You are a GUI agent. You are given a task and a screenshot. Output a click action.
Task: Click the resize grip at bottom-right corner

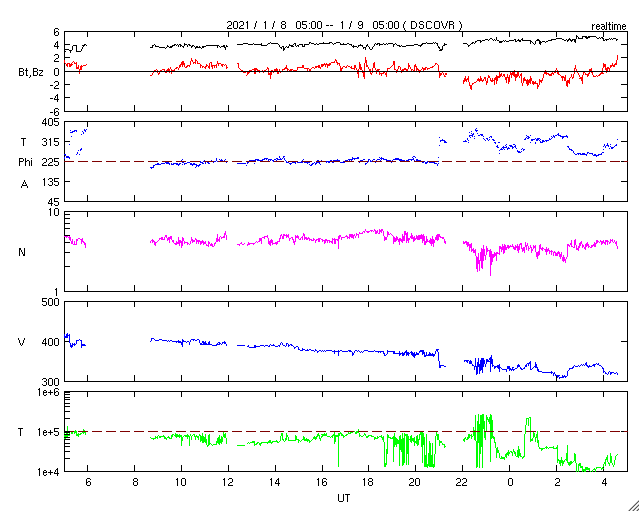[x=634, y=506]
